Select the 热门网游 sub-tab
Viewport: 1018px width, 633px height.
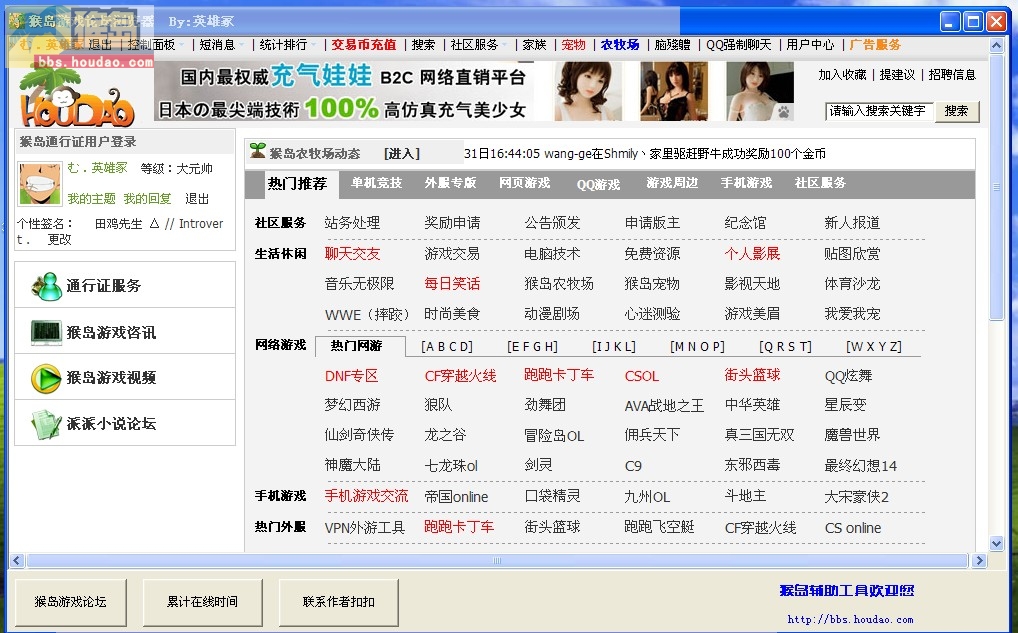click(x=359, y=346)
